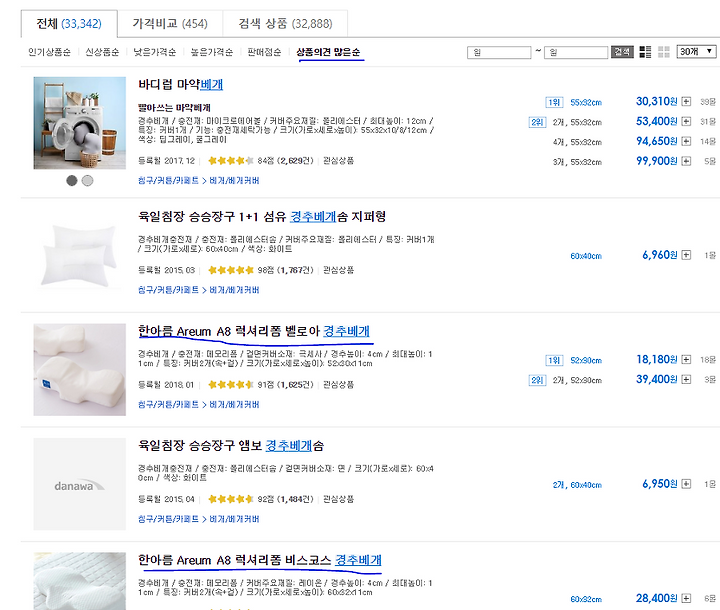Open 92점 (1,484건) review score
720x610 pixels.
click(285, 499)
